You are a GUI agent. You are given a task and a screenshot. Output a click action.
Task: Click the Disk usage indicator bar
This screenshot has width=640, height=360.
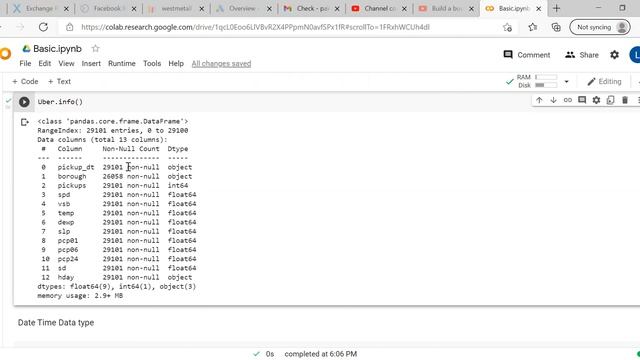point(546,85)
